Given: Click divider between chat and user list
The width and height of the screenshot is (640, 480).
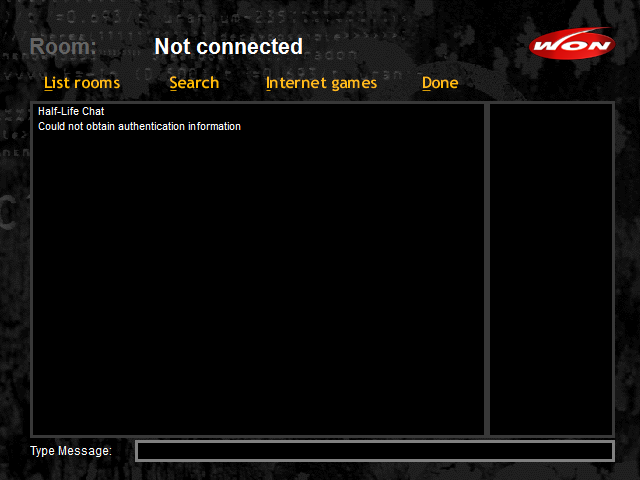Looking at the screenshot, I should click(x=487, y=269).
